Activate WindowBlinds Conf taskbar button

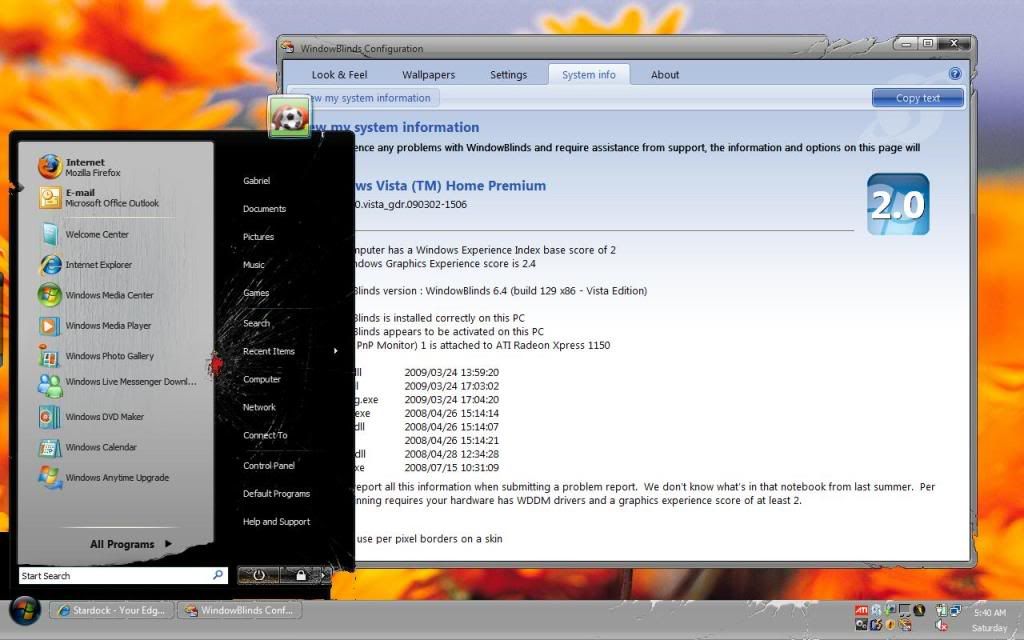coord(240,611)
